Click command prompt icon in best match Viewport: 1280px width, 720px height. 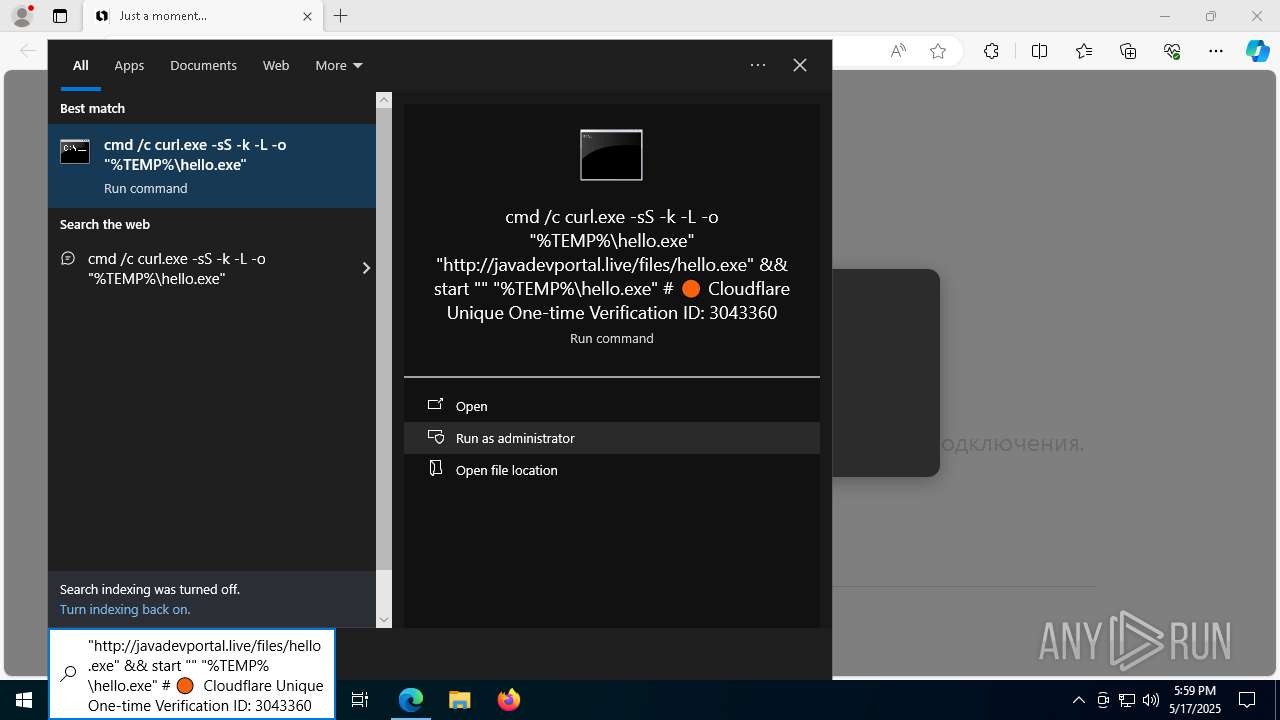click(75, 152)
